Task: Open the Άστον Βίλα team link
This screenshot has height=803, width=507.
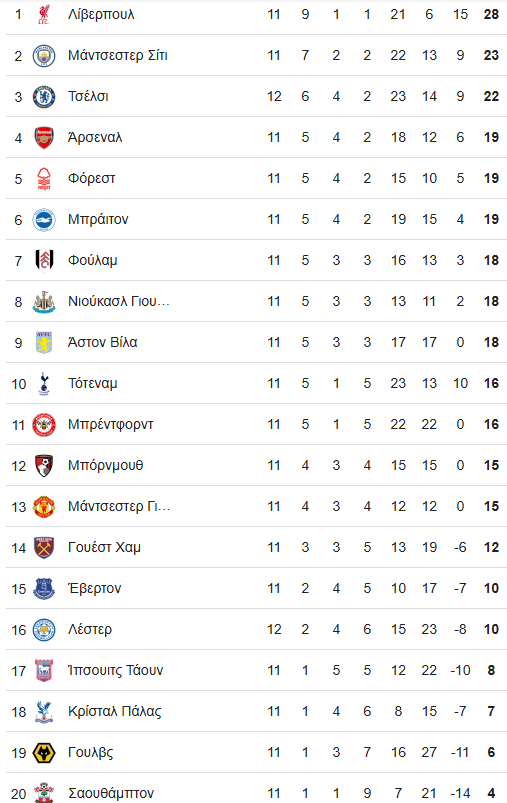Action: pyautogui.click(x=102, y=342)
